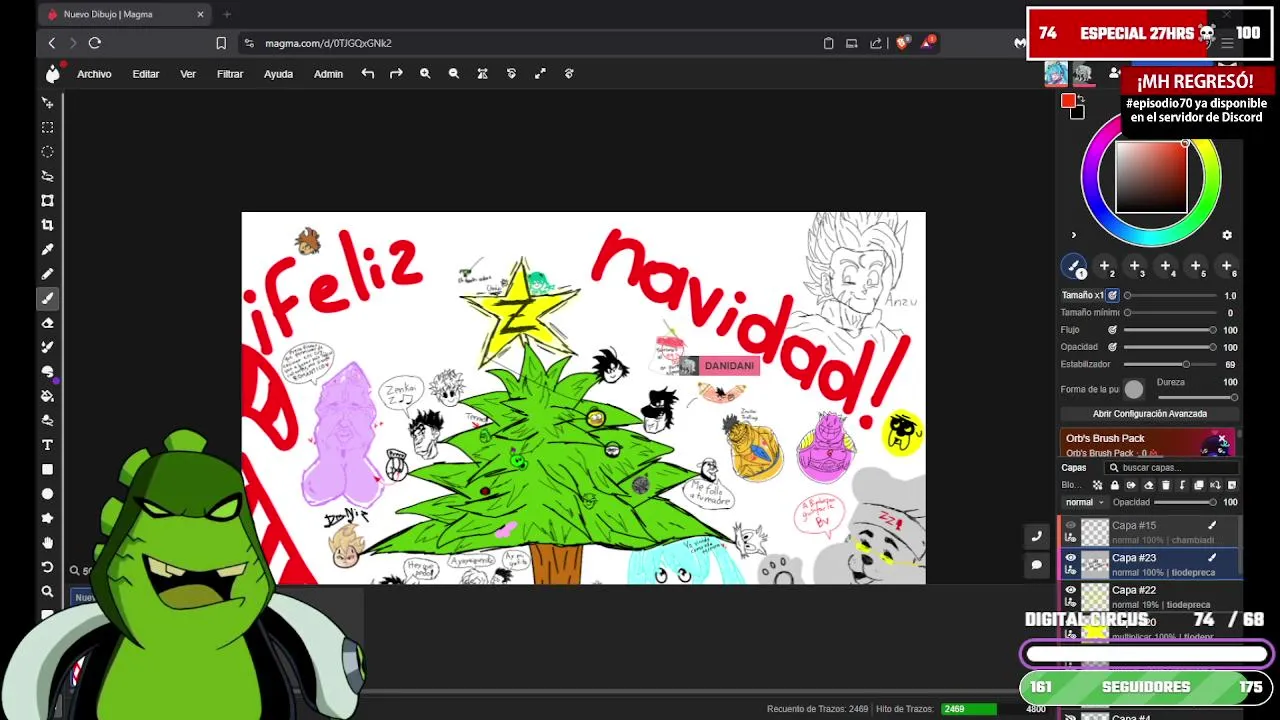Open the Editar menu
The width and height of the screenshot is (1280, 720).
coord(146,74)
